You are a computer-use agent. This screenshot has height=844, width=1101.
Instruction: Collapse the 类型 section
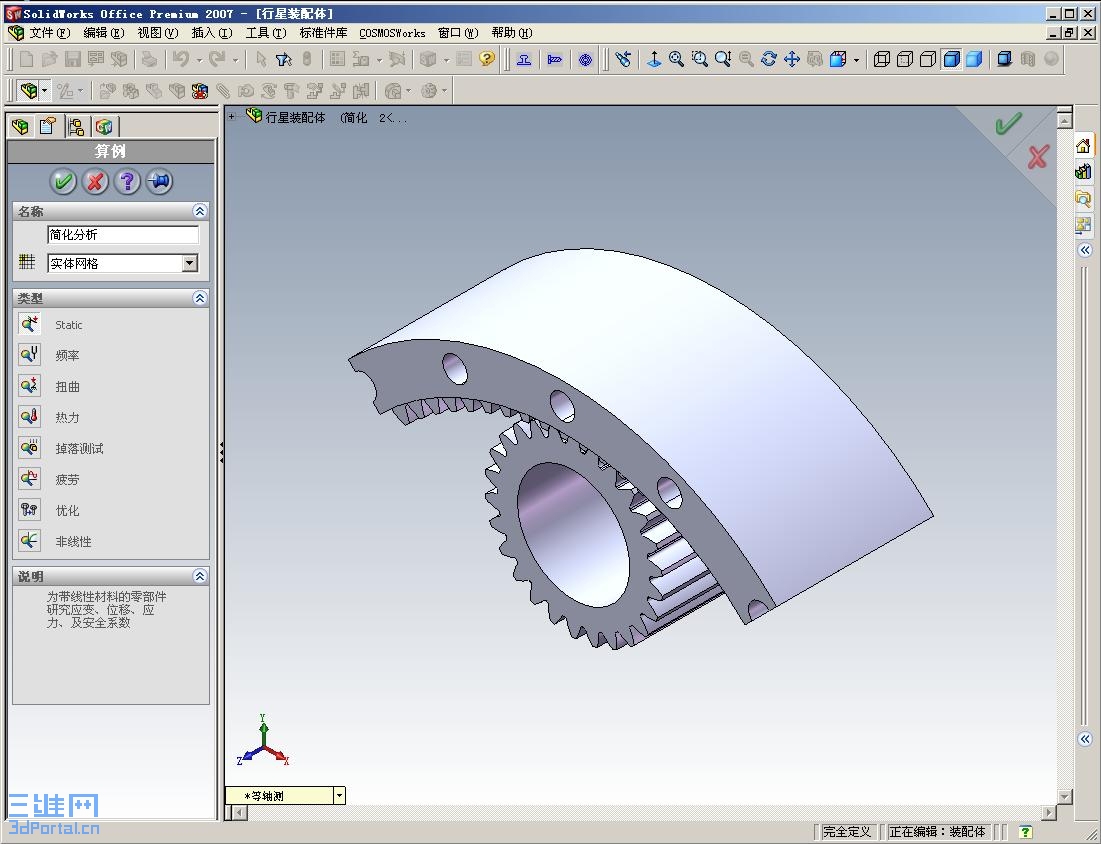[199, 298]
